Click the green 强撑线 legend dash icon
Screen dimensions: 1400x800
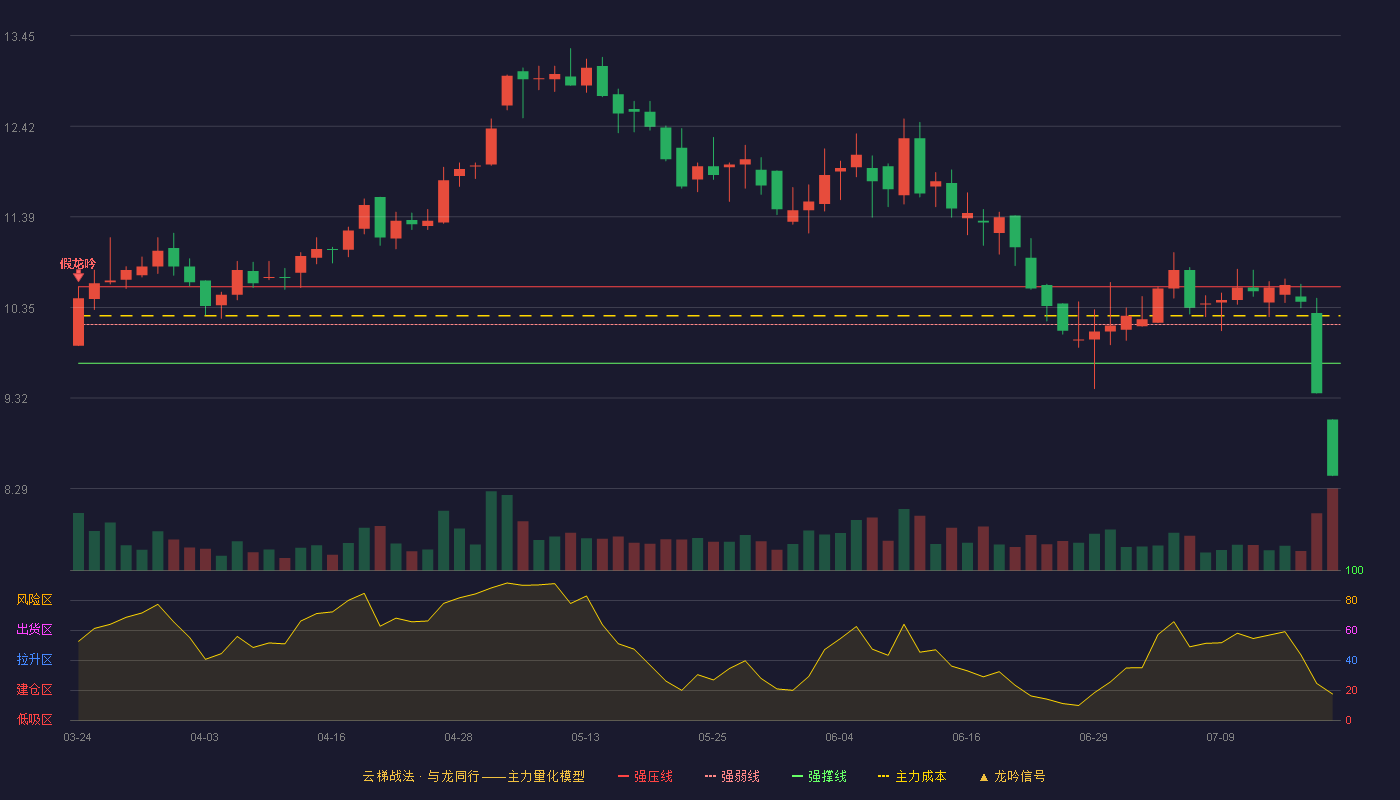click(797, 777)
